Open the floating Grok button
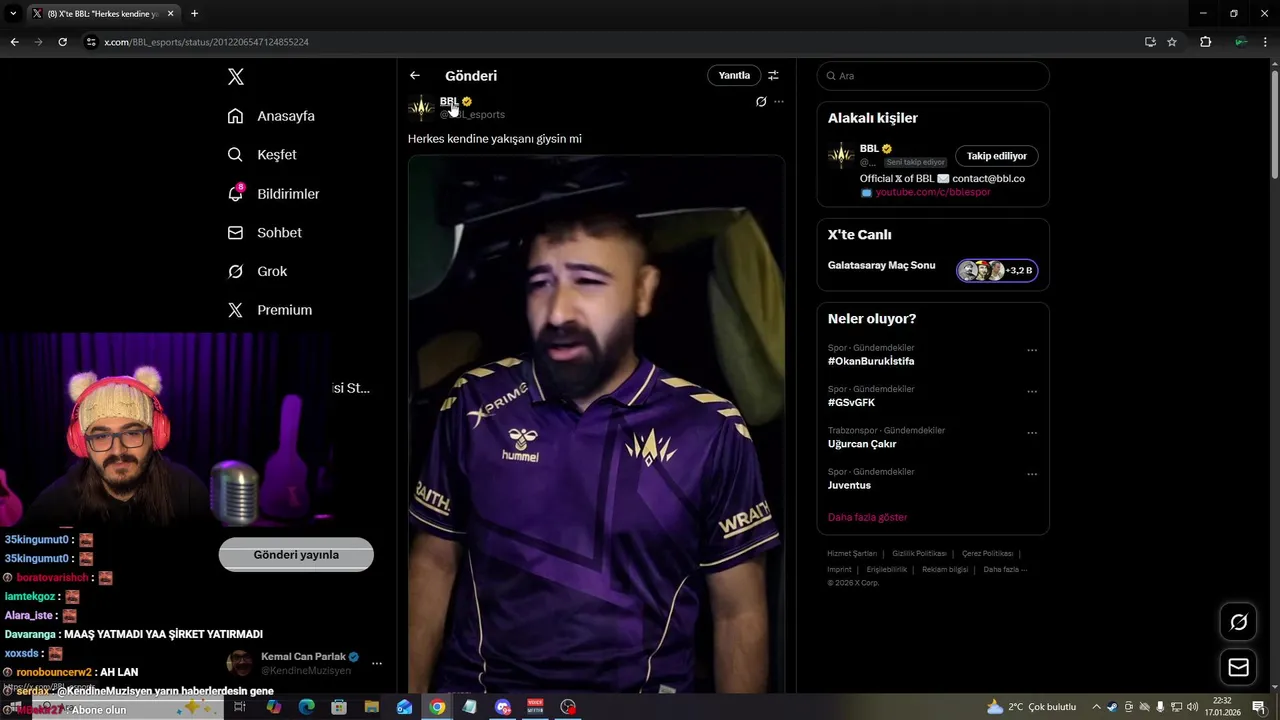This screenshot has height=720, width=1280. [x=1238, y=622]
